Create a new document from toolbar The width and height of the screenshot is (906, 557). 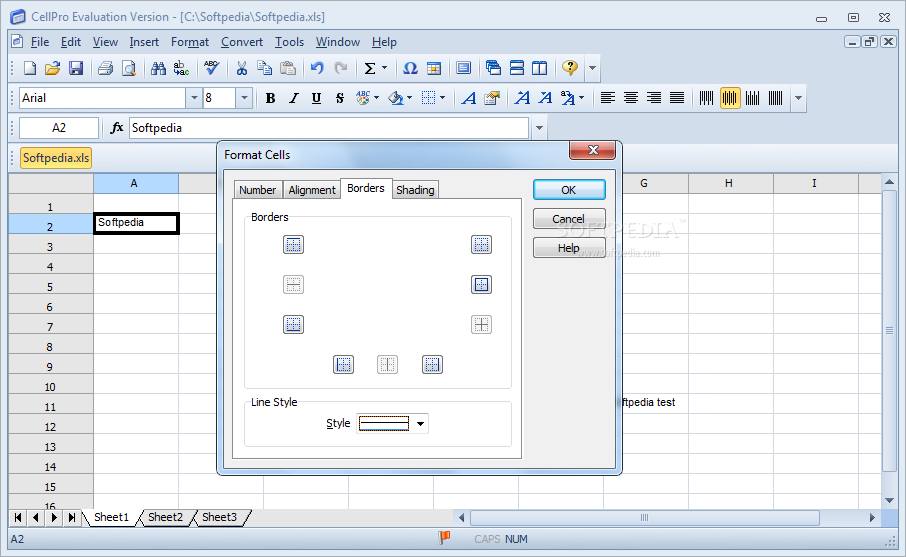pyautogui.click(x=29, y=68)
